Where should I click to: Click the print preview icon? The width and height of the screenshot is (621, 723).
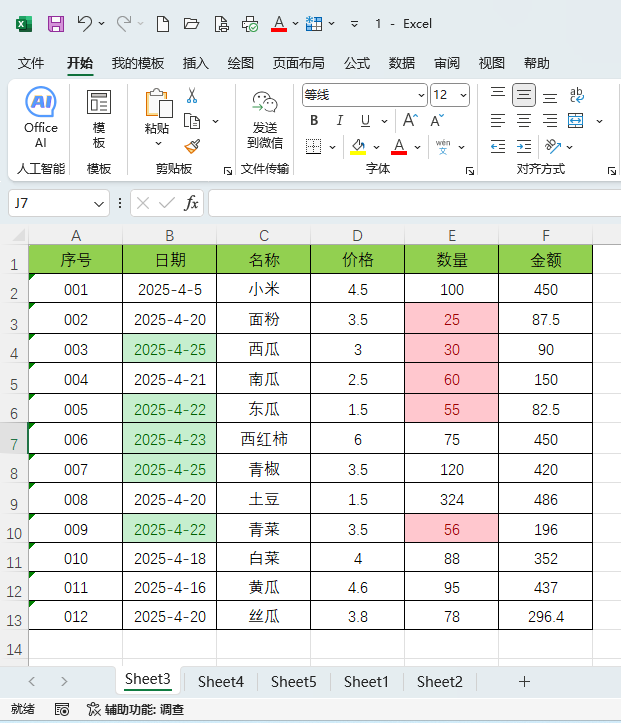click(x=221, y=24)
